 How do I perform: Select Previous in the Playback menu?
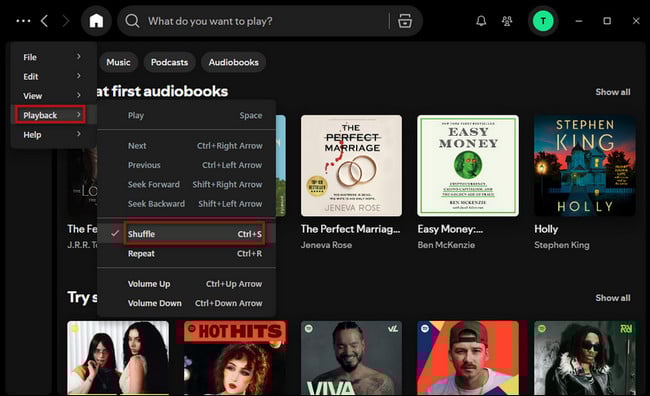click(x=187, y=165)
